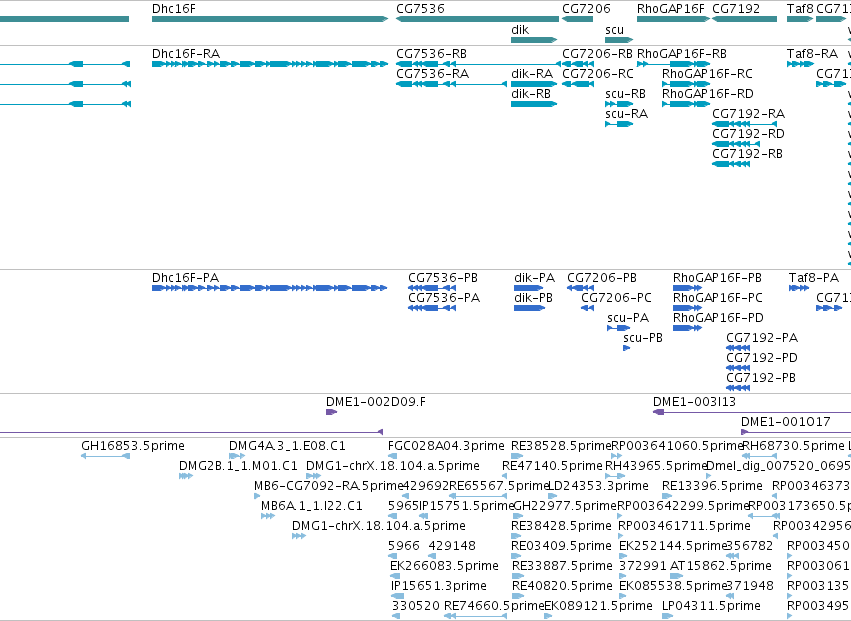
Task: Select the DME1-001O17 clone feature
Action: point(796,433)
